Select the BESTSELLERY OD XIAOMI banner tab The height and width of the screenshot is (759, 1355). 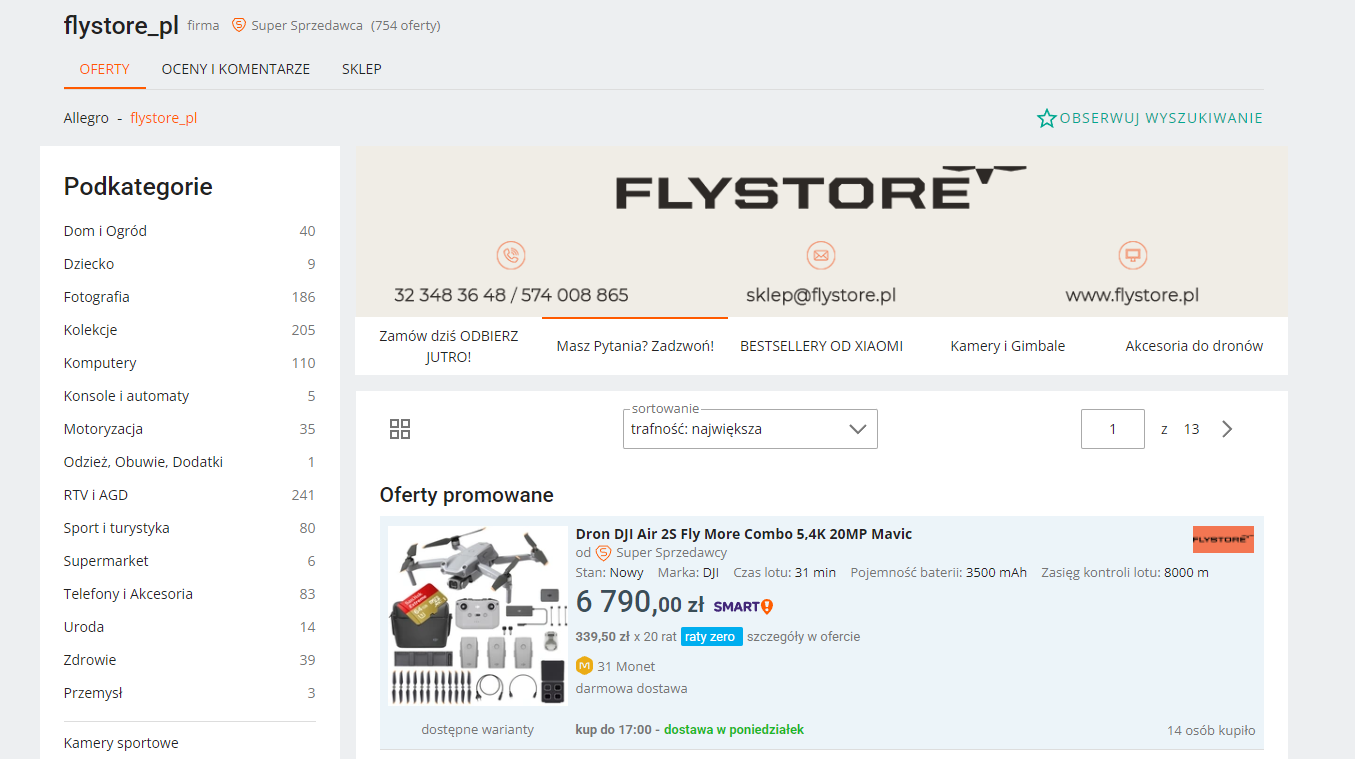(x=821, y=345)
